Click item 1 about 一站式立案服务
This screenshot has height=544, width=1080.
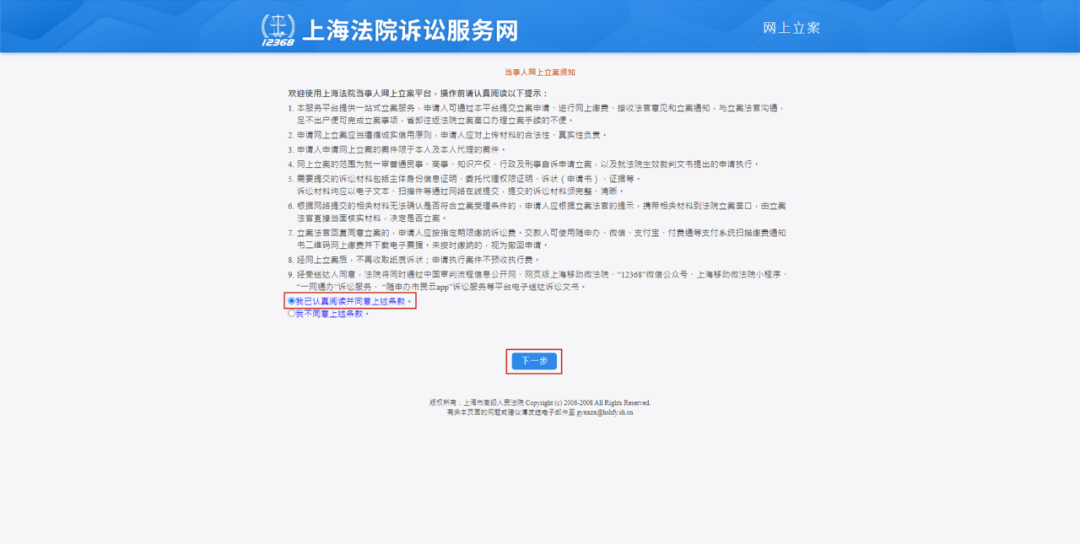(537, 114)
